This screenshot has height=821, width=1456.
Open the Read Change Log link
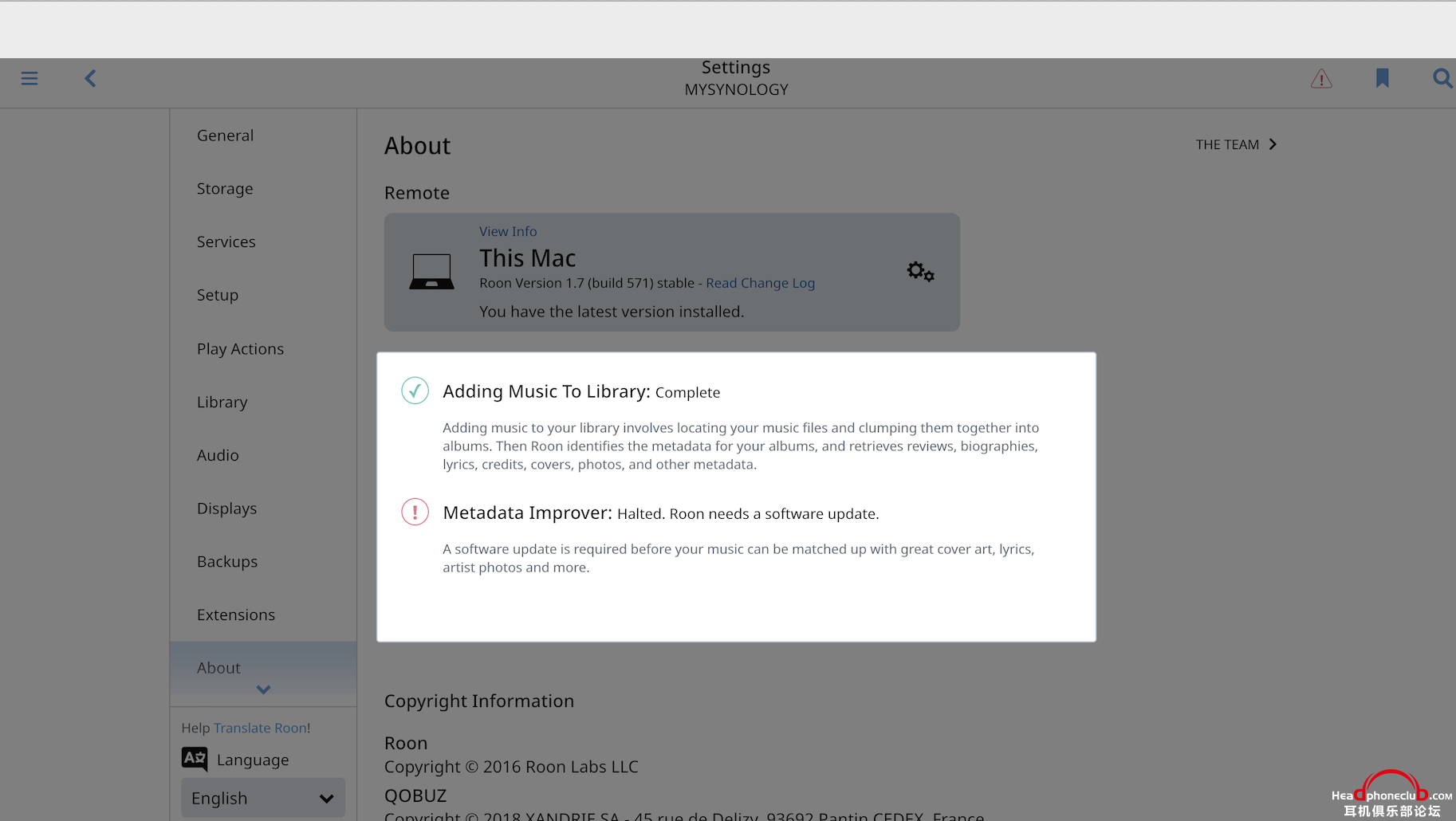760,283
